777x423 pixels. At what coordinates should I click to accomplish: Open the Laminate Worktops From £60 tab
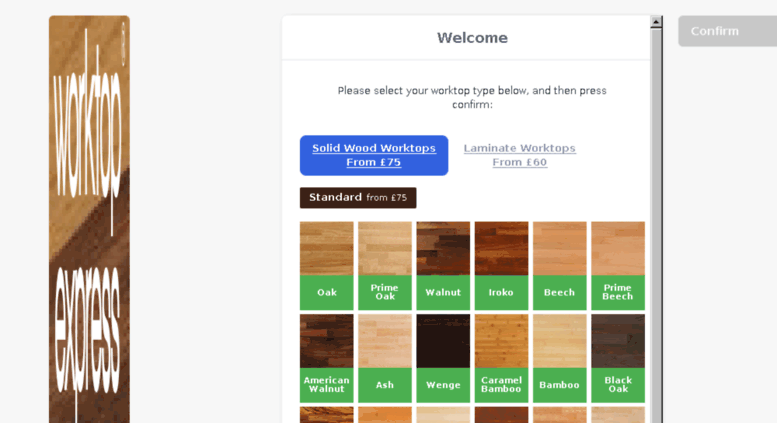click(x=520, y=156)
